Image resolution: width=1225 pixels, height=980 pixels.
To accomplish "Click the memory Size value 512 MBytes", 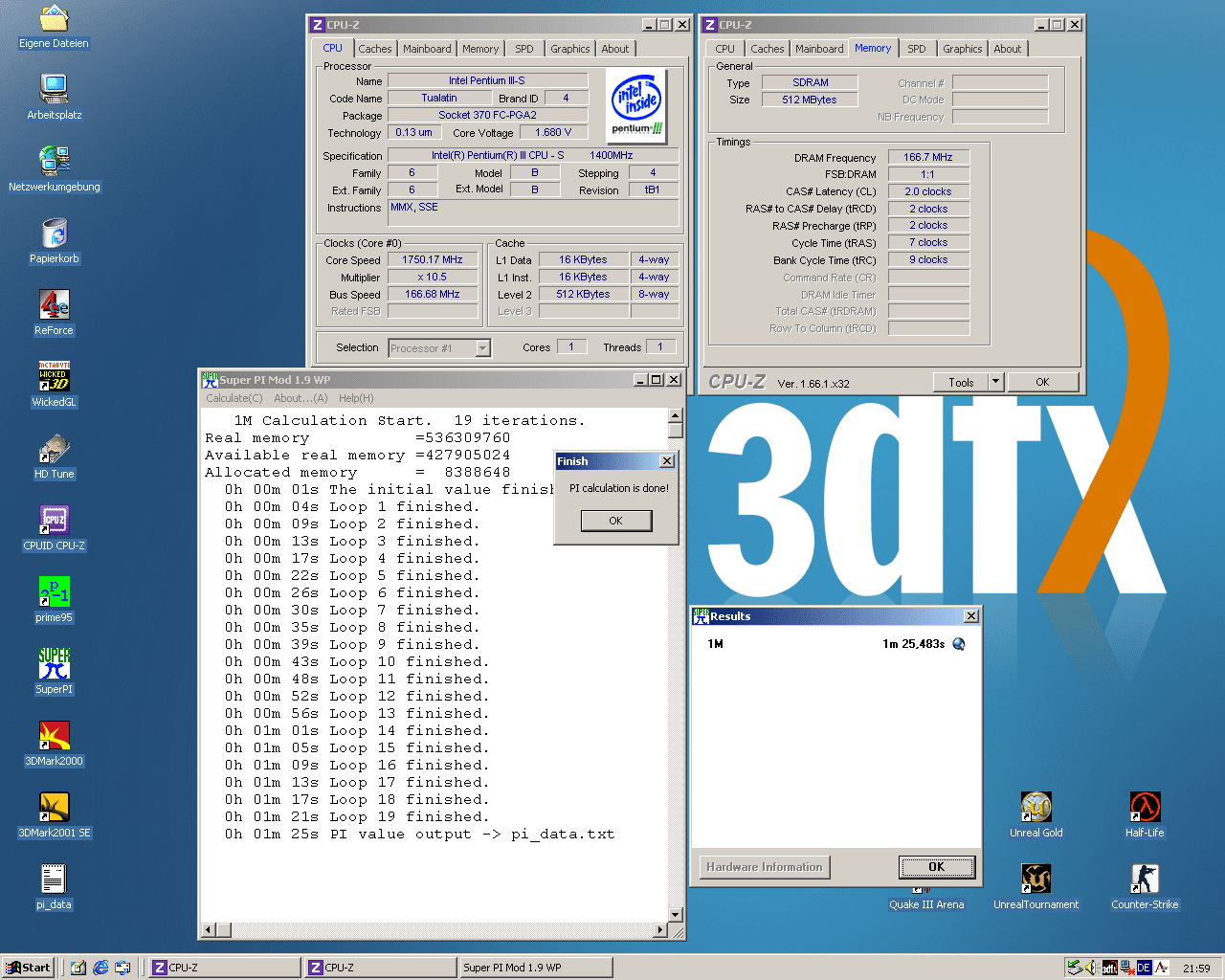I will click(x=810, y=100).
